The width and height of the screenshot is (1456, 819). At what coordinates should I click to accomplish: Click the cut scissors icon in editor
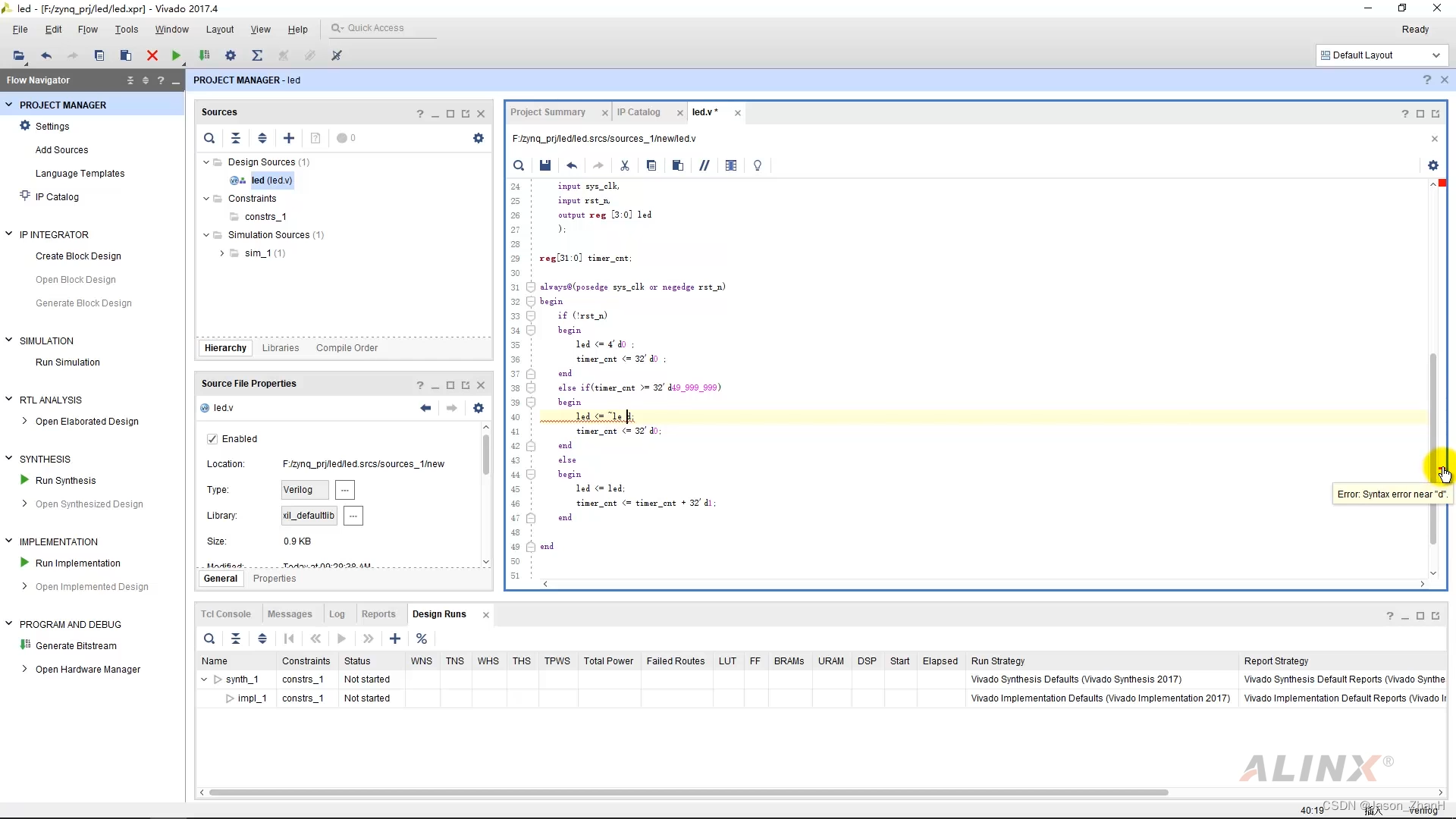tap(625, 165)
